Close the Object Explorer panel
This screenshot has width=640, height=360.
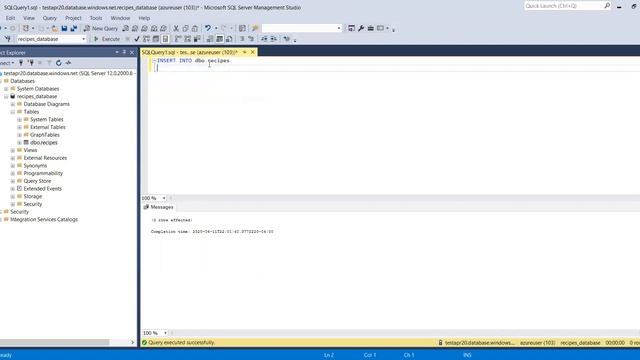point(132,52)
